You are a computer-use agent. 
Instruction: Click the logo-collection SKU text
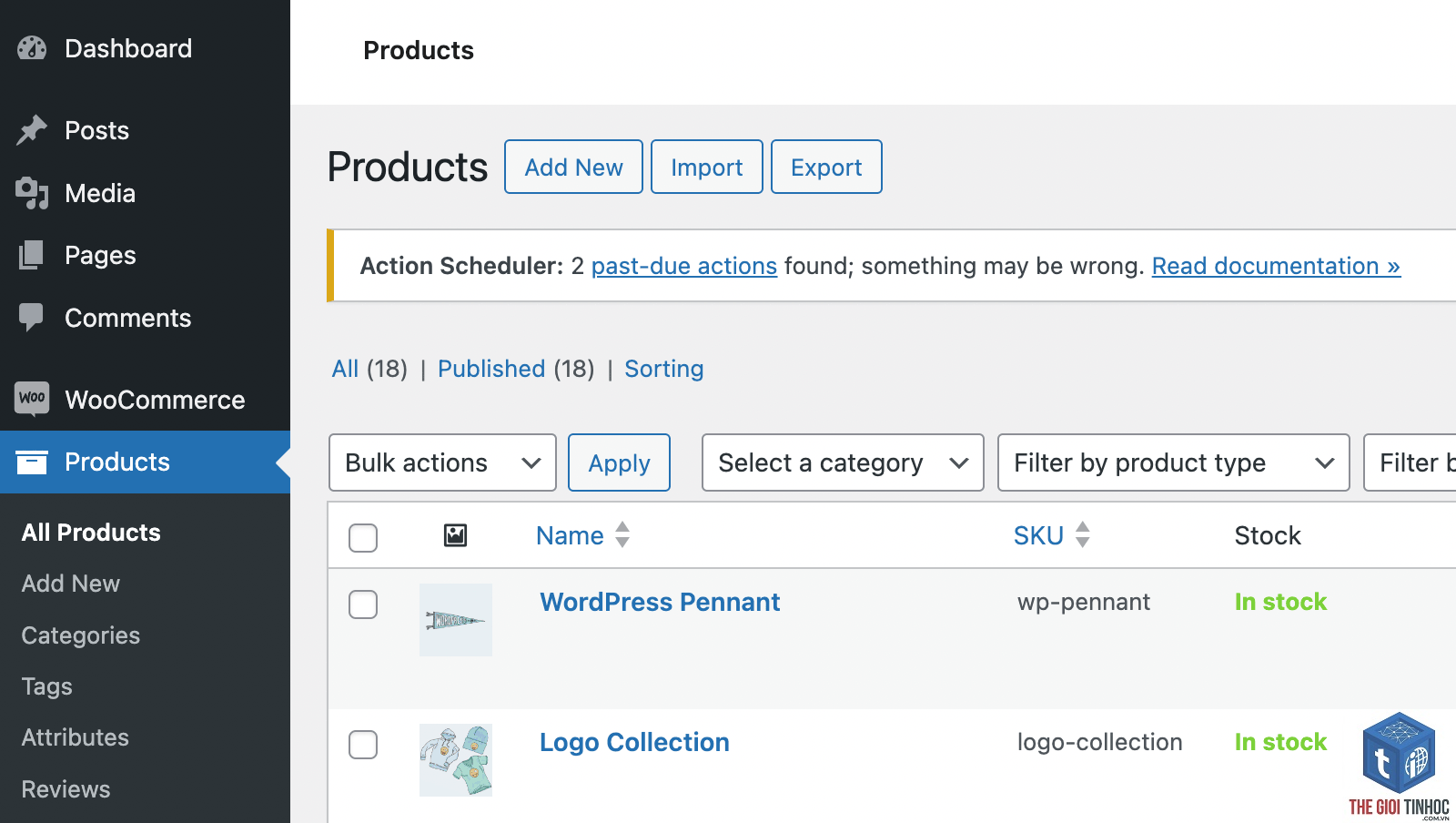point(1100,742)
